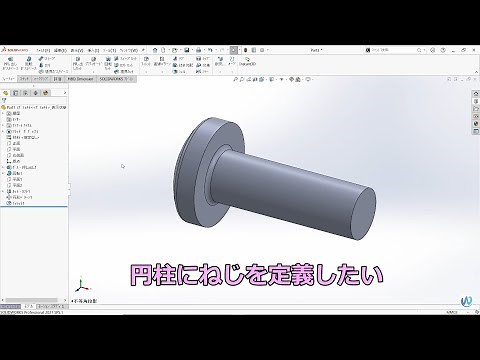This screenshot has height=360, width=480.
Task: Click the Save icon
Action: point(187,50)
